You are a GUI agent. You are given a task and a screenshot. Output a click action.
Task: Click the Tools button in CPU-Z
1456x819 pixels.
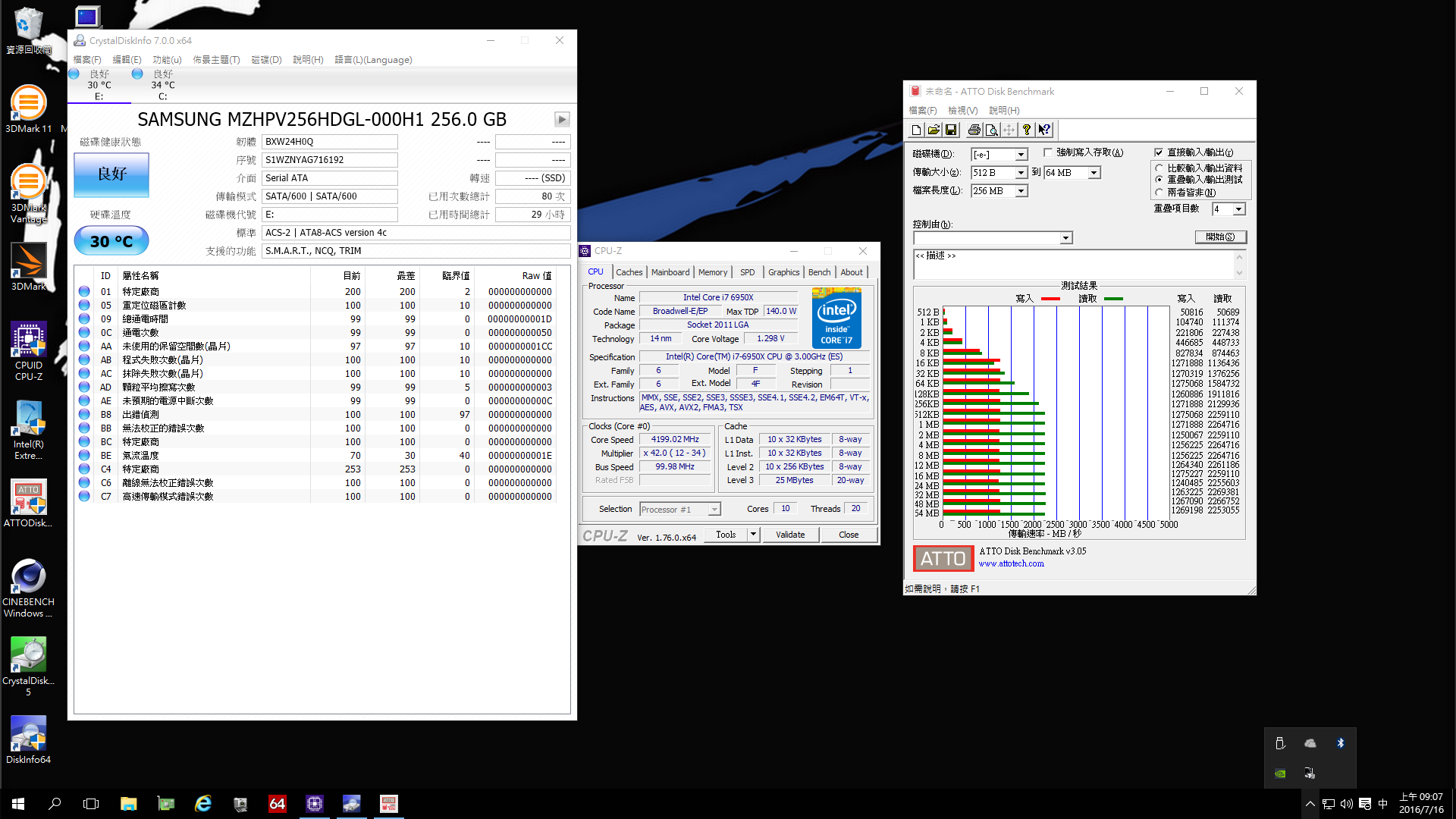point(726,535)
